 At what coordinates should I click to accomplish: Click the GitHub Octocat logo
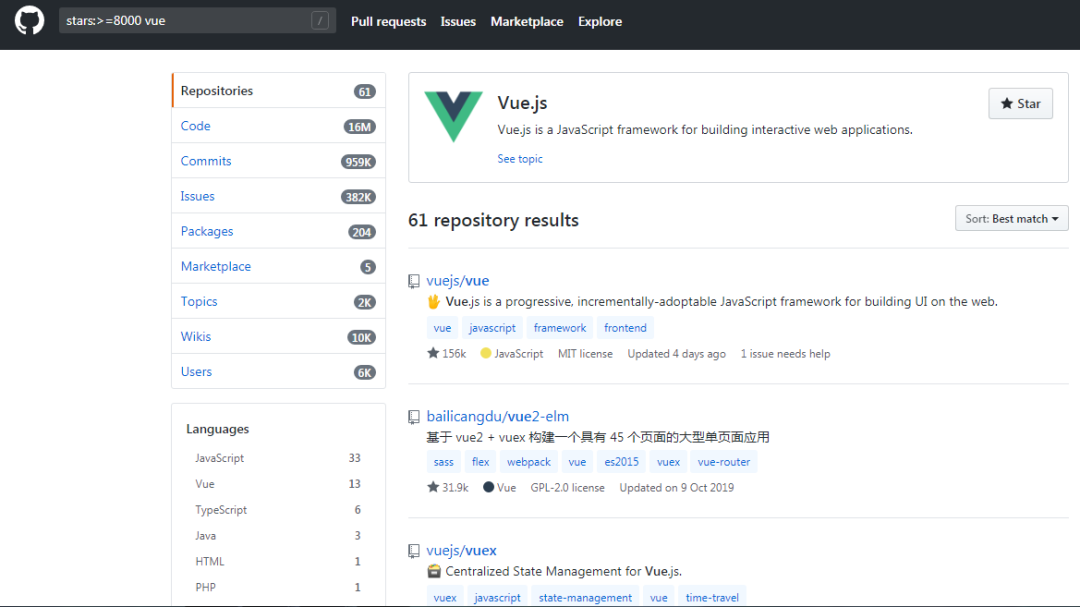pos(29,21)
